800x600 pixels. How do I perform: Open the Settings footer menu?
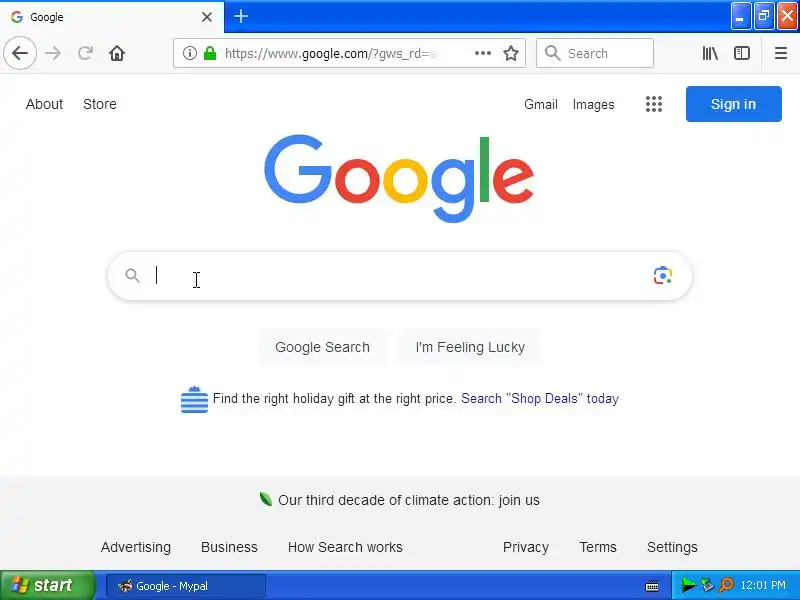click(672, 547)
